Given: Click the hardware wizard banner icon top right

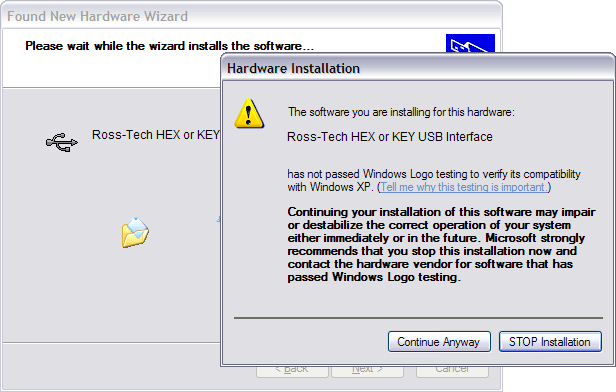Looking at the screenshot, I should (x=470, y=43).
